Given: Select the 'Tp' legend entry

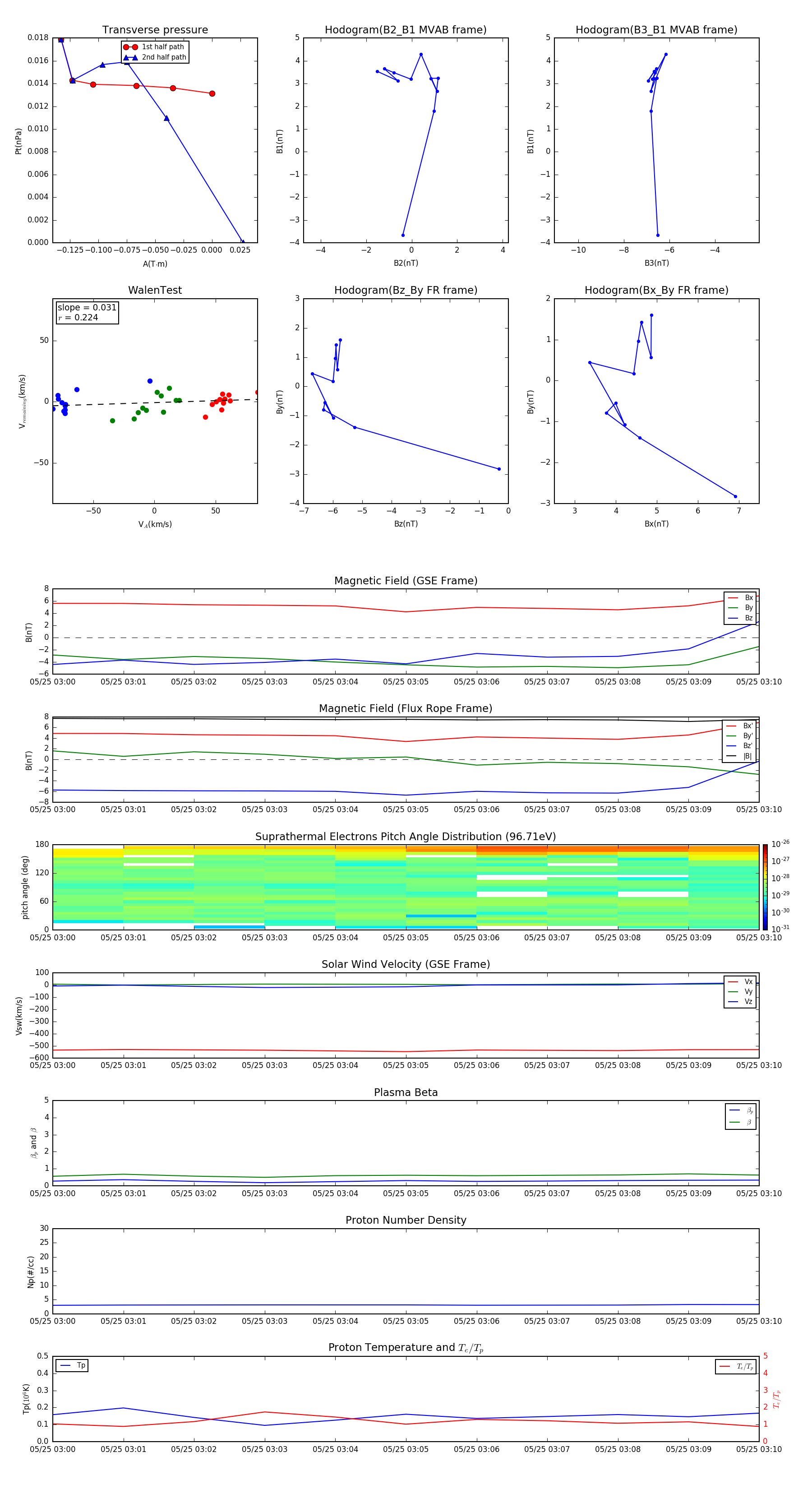Looking at the screenshot, I should click(72, 1365).
